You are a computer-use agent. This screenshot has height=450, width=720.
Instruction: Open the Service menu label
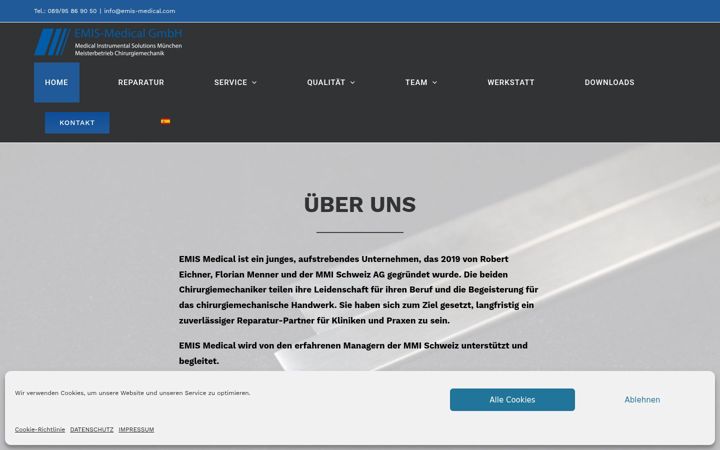pyautogui.click(x=231, y=83)
